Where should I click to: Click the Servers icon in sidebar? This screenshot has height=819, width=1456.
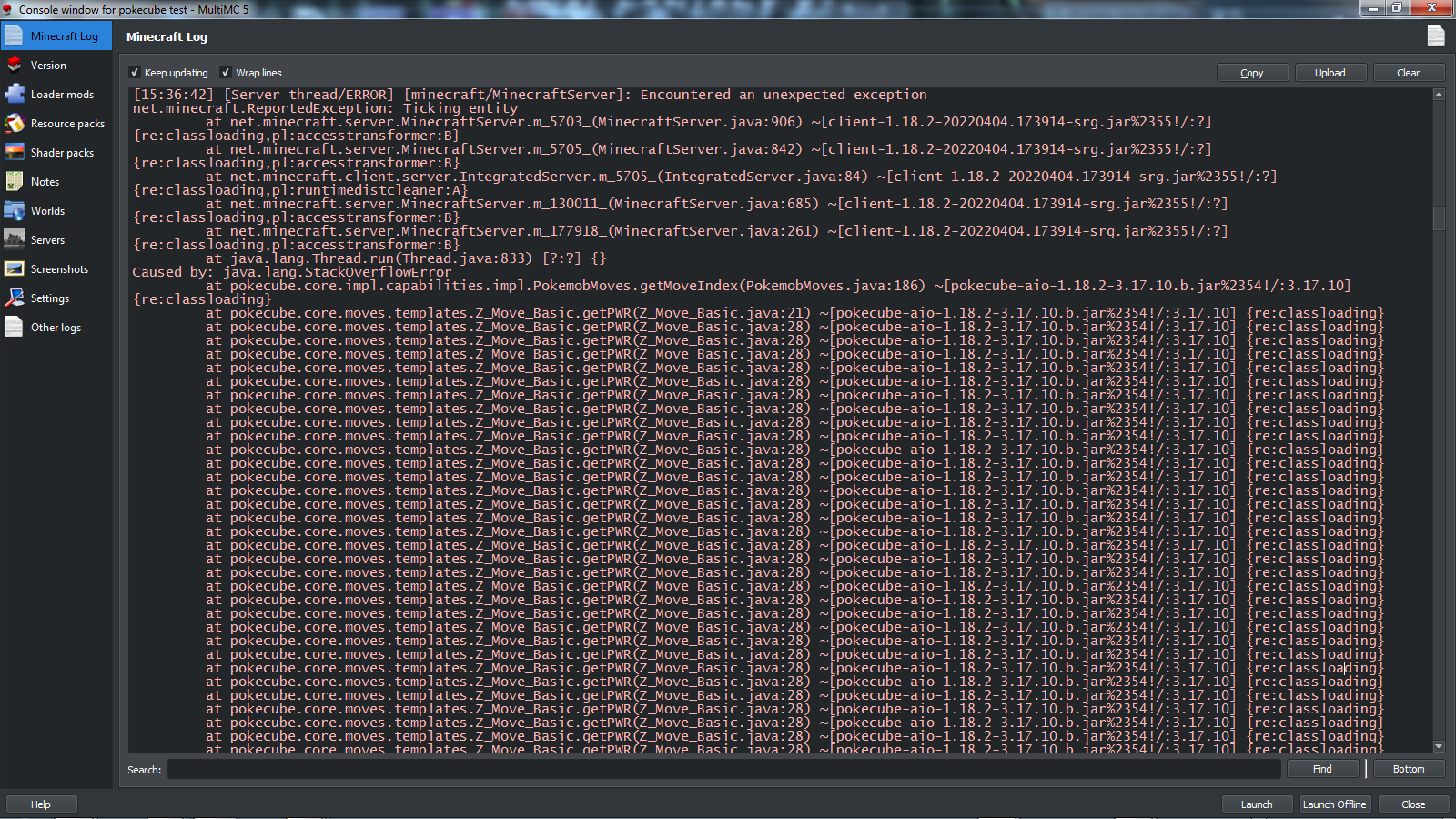(15, 240)
